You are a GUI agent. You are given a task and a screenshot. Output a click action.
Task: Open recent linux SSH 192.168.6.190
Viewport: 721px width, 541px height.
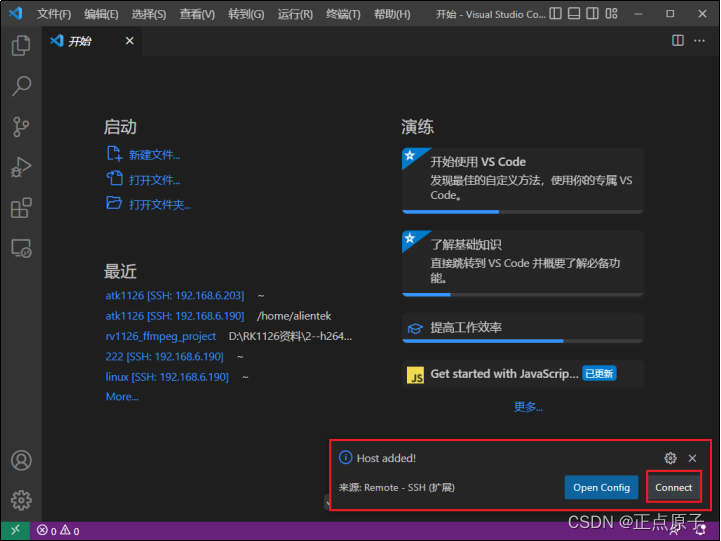pos(167,377)
